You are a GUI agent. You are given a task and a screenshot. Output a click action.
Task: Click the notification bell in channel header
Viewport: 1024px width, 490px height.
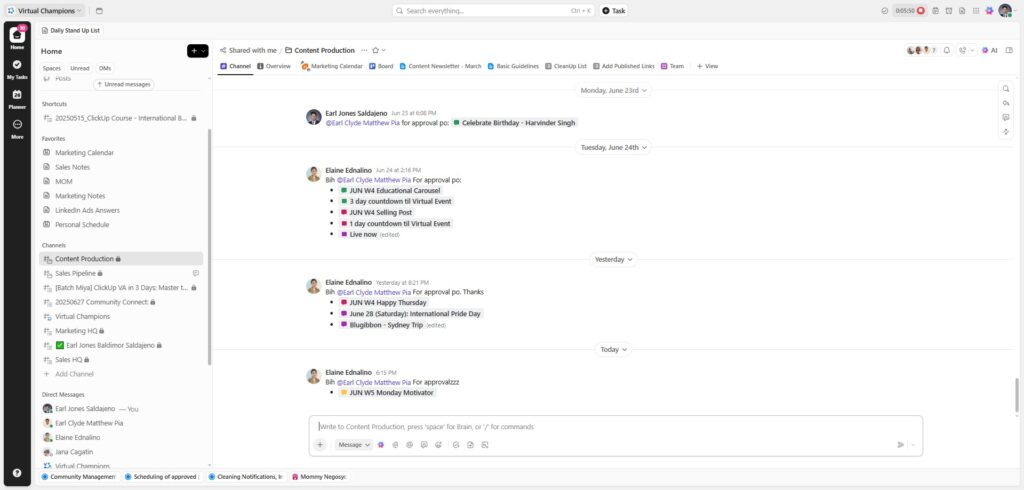(x=946, y=50)
